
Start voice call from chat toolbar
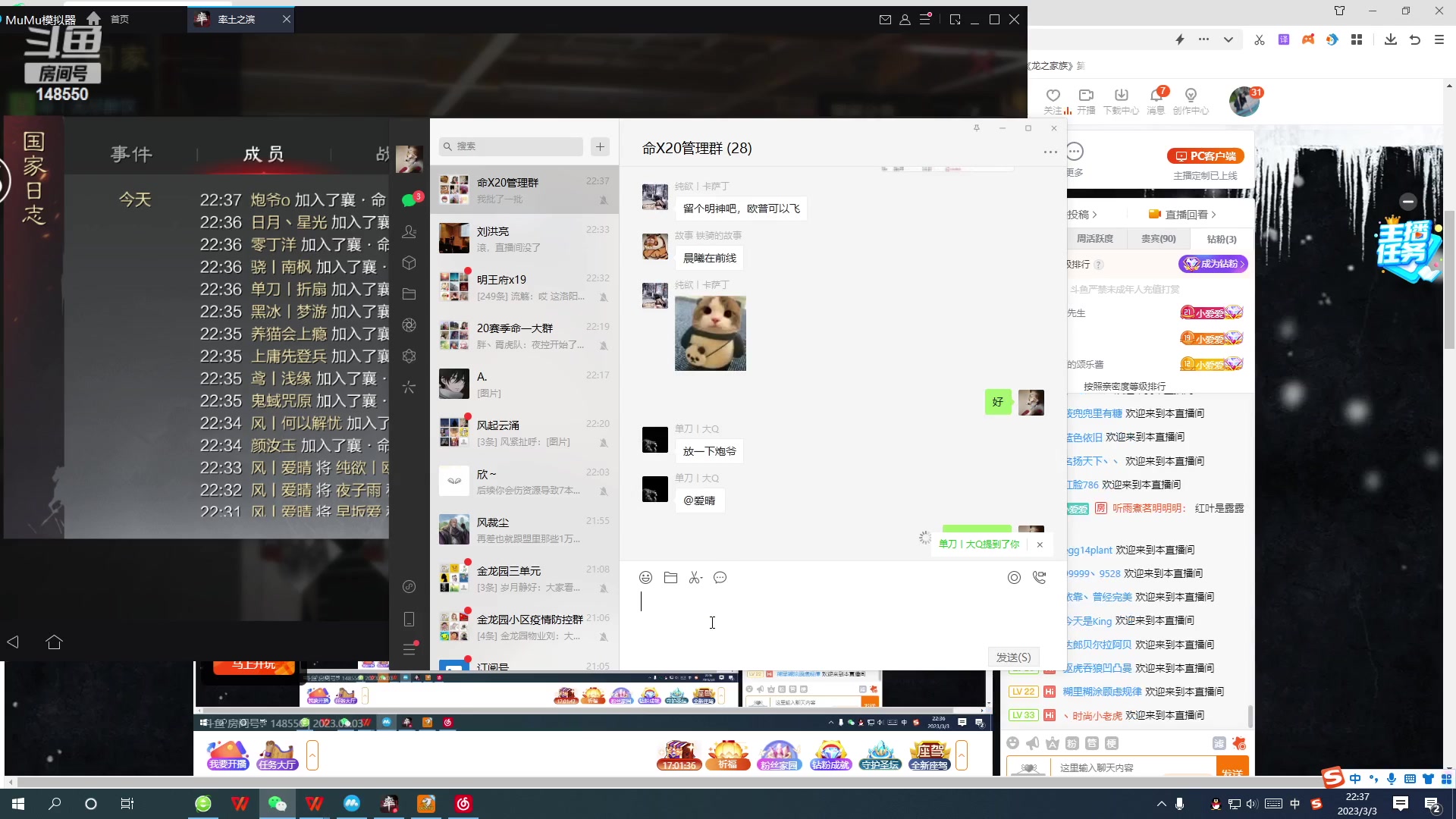coord(1039,578)
